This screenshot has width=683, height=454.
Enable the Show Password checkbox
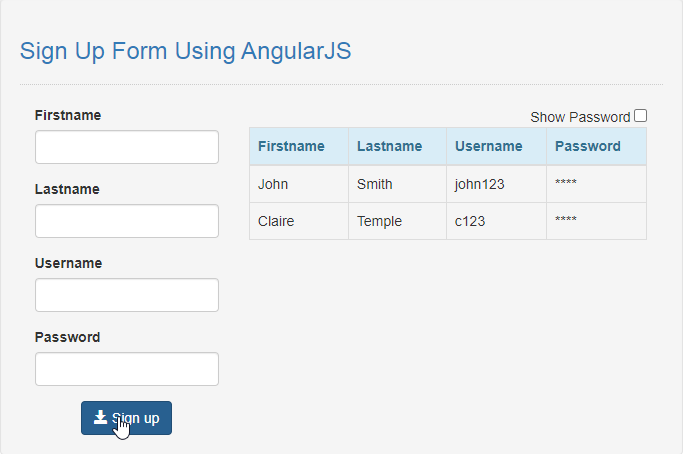point(640,116)
